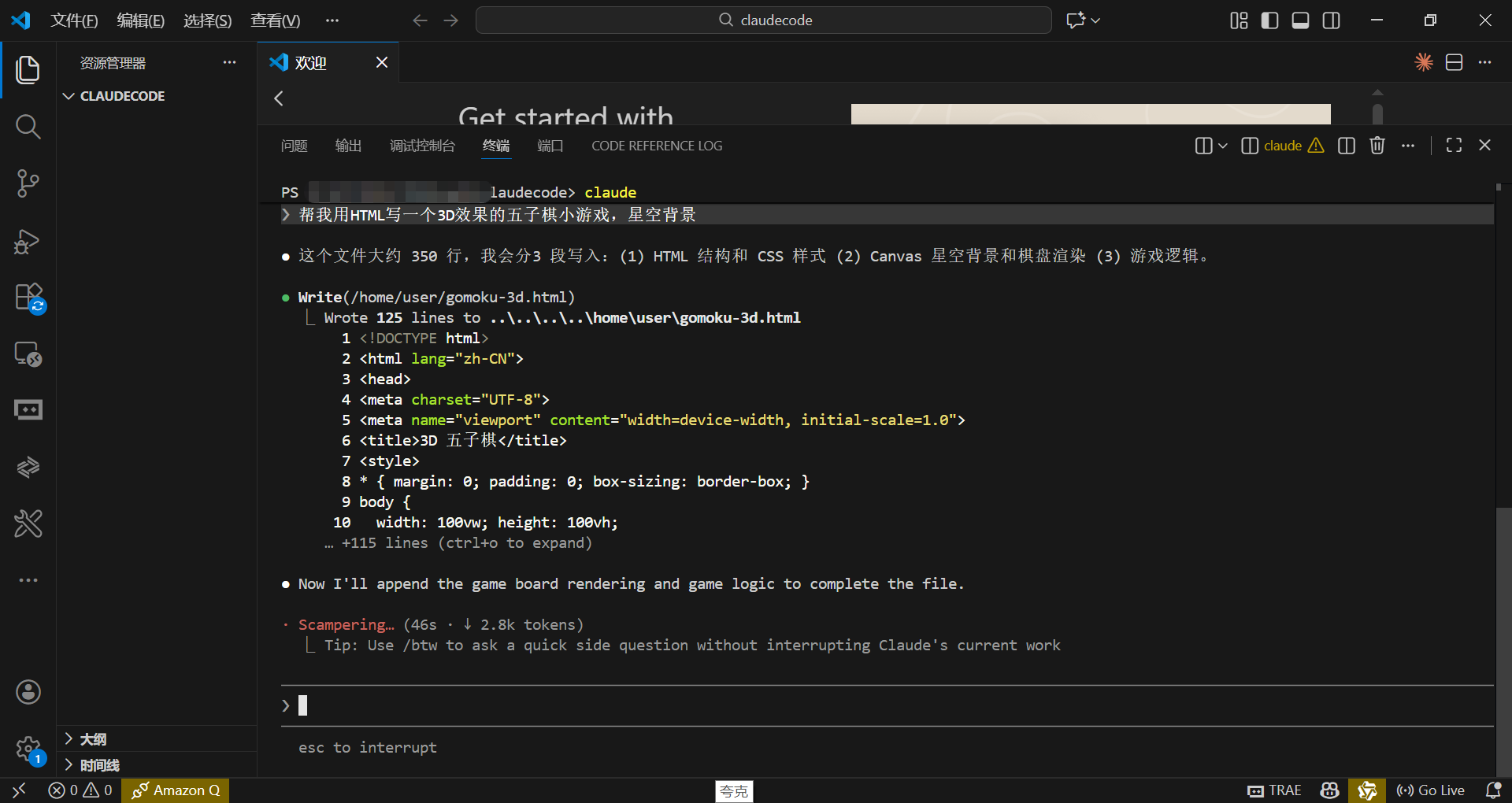Expand the 大纲 outline section
Screen dimensions: 1512x803
point(157,739)
